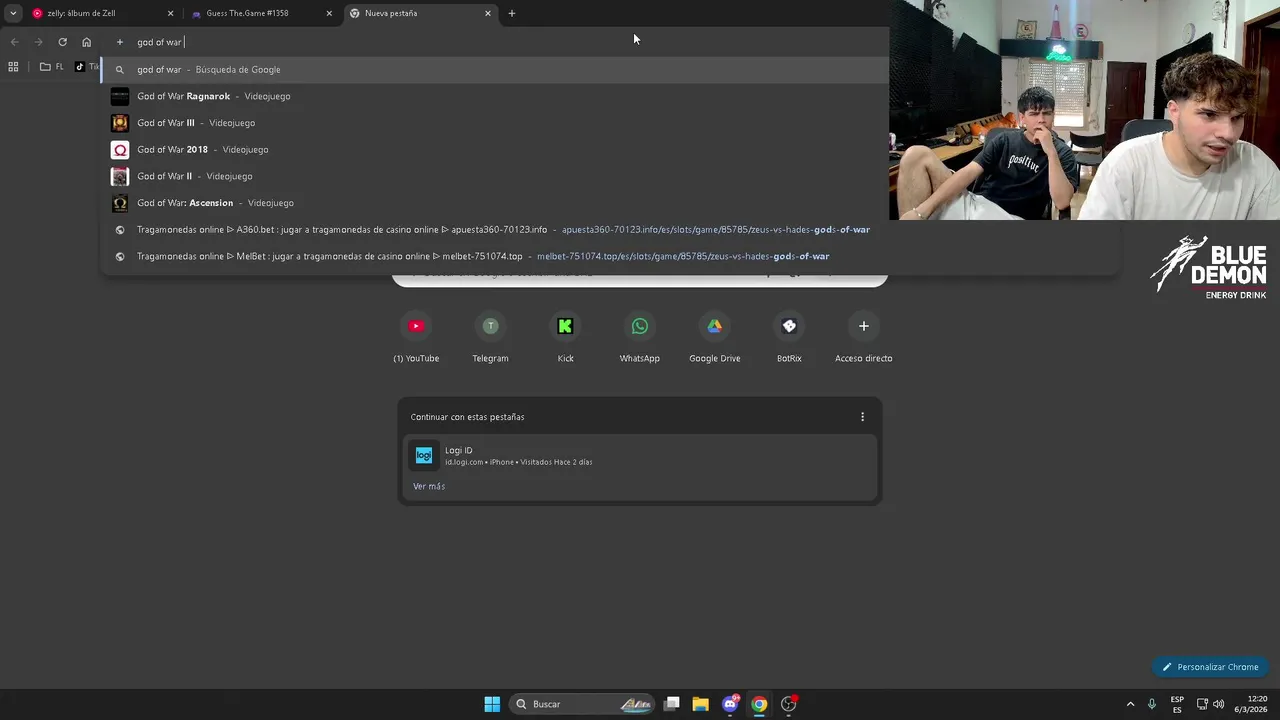Image resolution: width=1280 pixels, height=720 pixels.
Task: Click the Personalizar Chrome button
Action: click(x=1210, y=667)
